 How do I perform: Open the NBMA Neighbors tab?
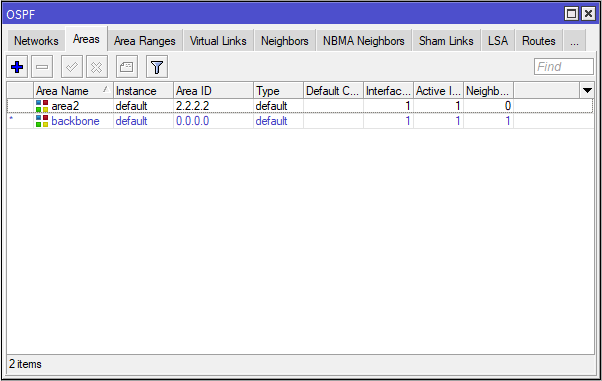(364, 41)
